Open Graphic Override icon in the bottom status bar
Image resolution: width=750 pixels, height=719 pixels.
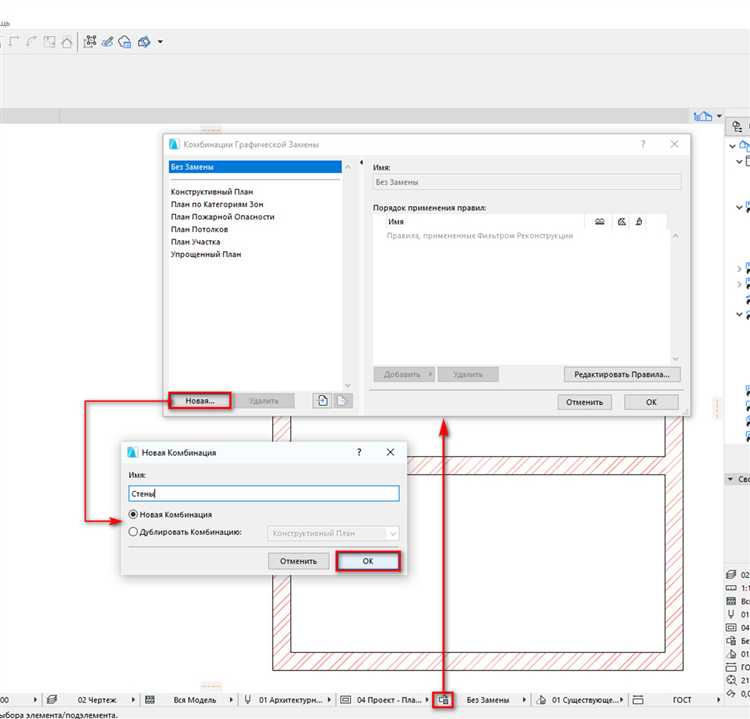pyautogui.click(x=443, y=700)
